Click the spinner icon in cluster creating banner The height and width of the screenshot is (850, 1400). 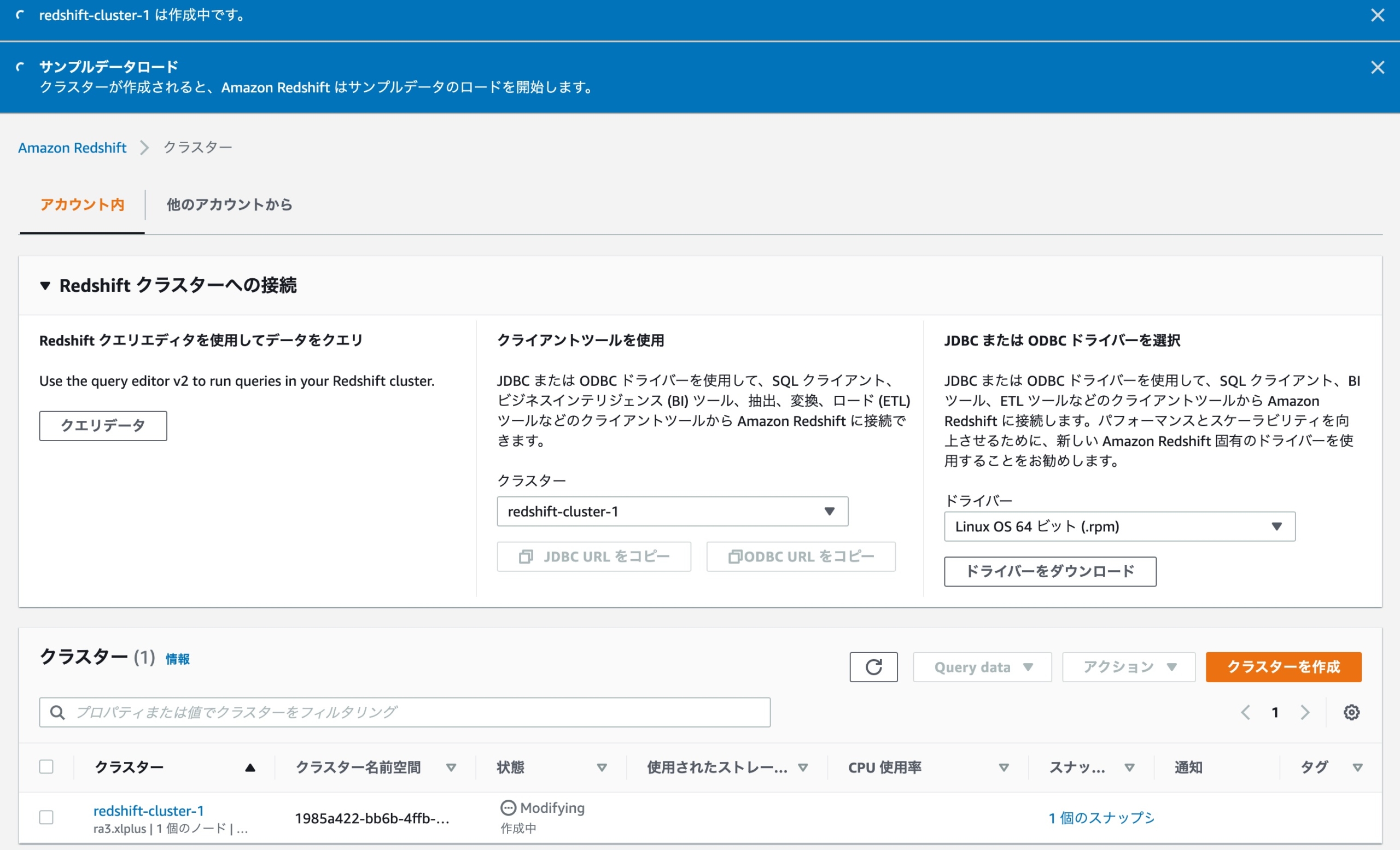(x=20, y=15)
